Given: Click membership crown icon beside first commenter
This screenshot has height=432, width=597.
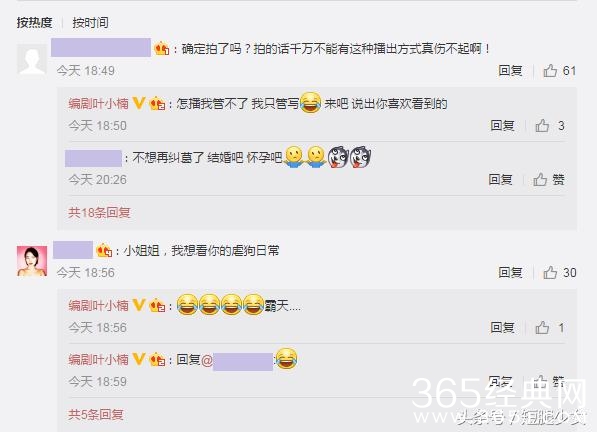Looking at the screenshot, I should click(161, 49).
